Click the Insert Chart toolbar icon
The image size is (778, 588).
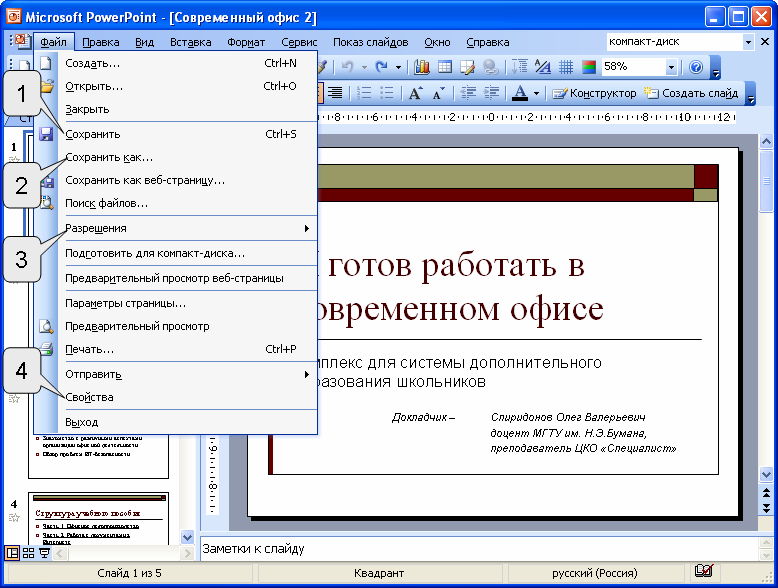coord(422,67)
